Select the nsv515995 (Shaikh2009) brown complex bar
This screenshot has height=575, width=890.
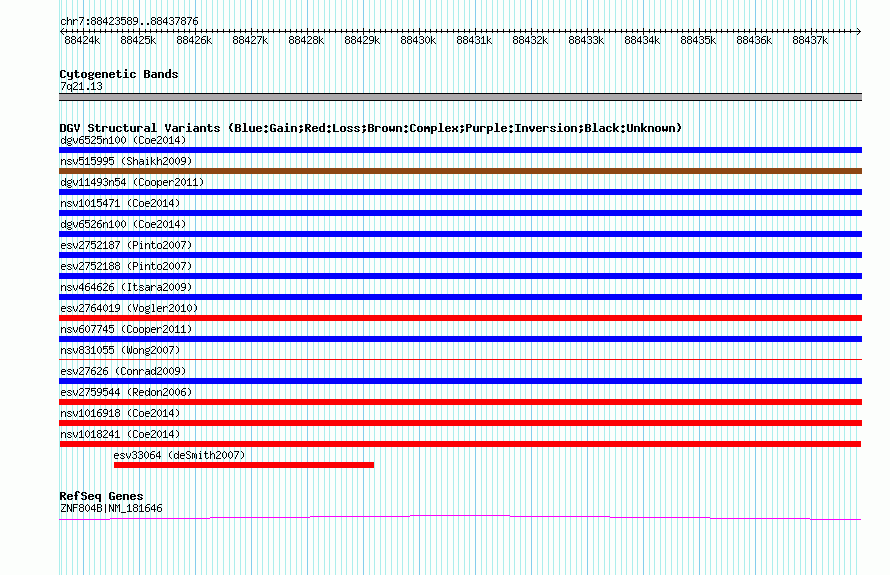460,171
